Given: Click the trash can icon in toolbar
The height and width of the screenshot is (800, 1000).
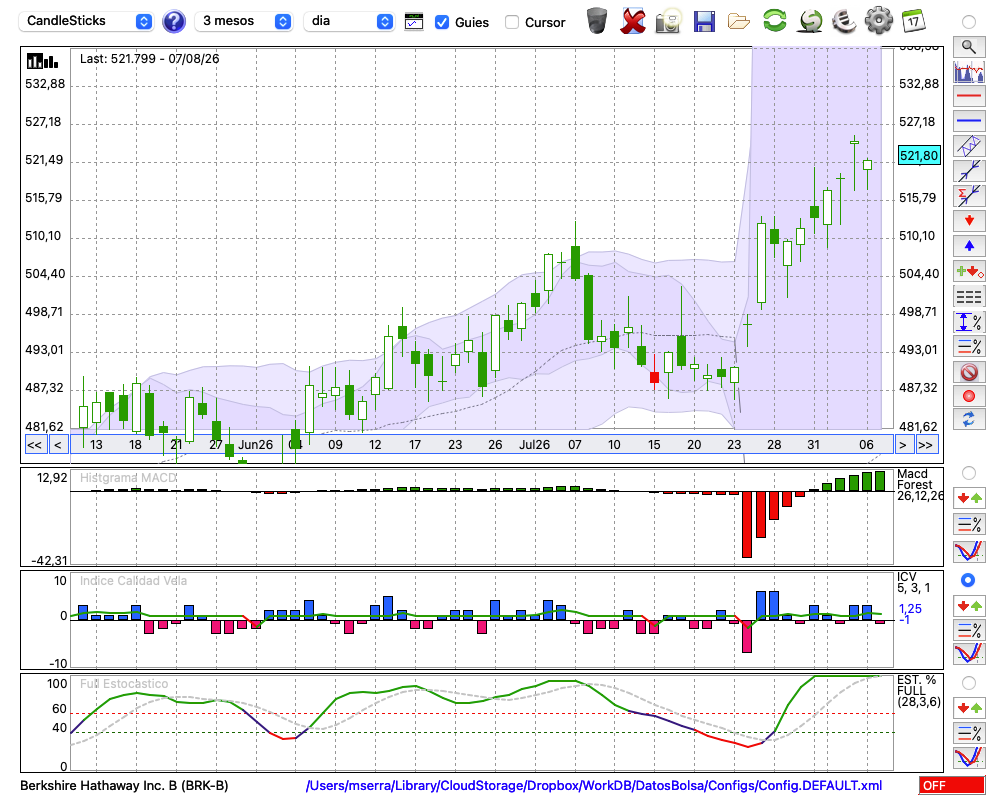Looking at the screenshot, I should pyautogui.click(x=597, y=20).
